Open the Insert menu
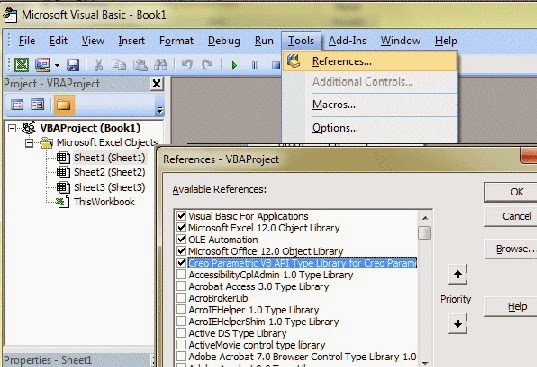The width and height of the screenshot is (537, 367). coord(132,41)
